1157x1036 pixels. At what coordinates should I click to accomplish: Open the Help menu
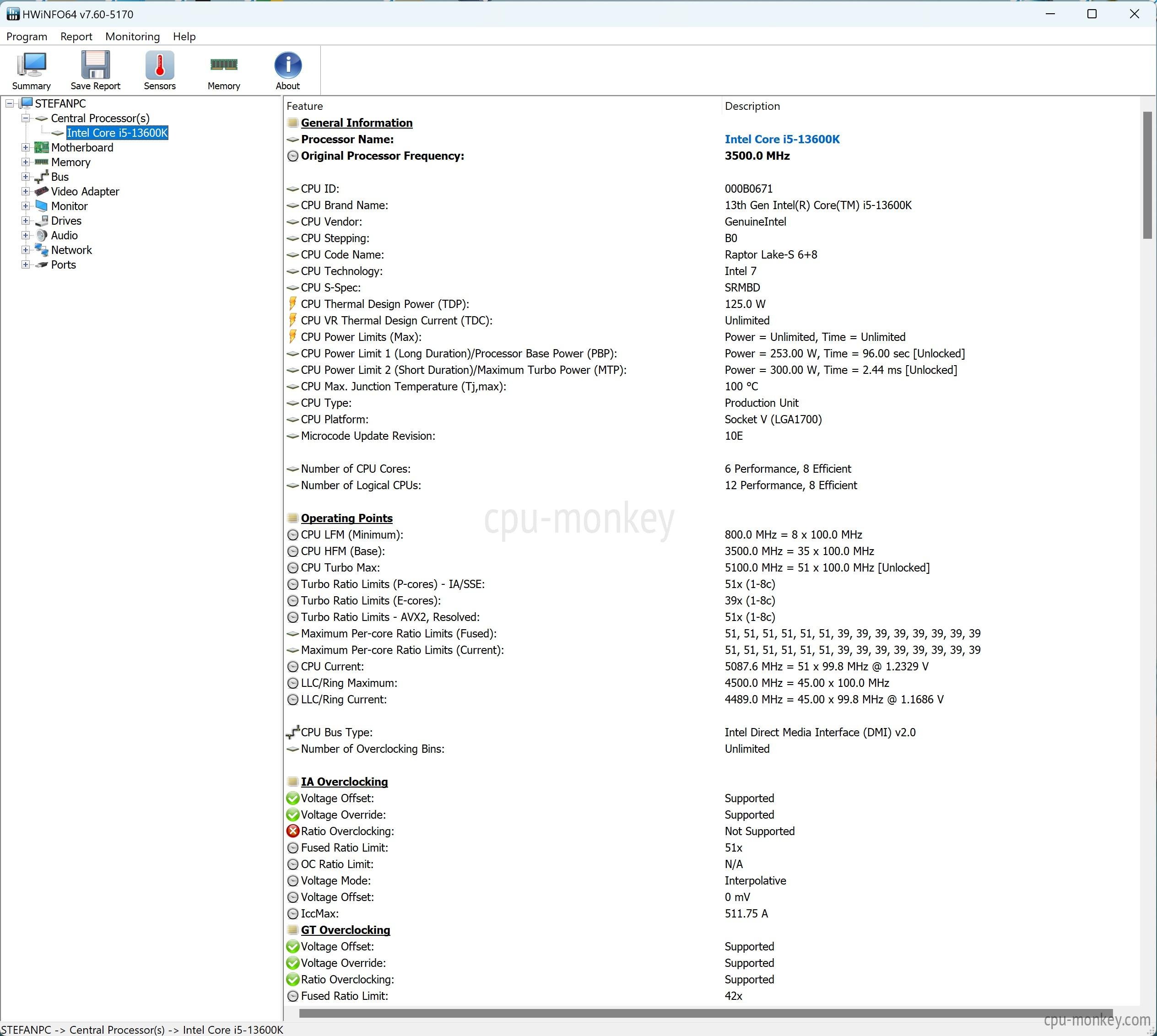184,37
